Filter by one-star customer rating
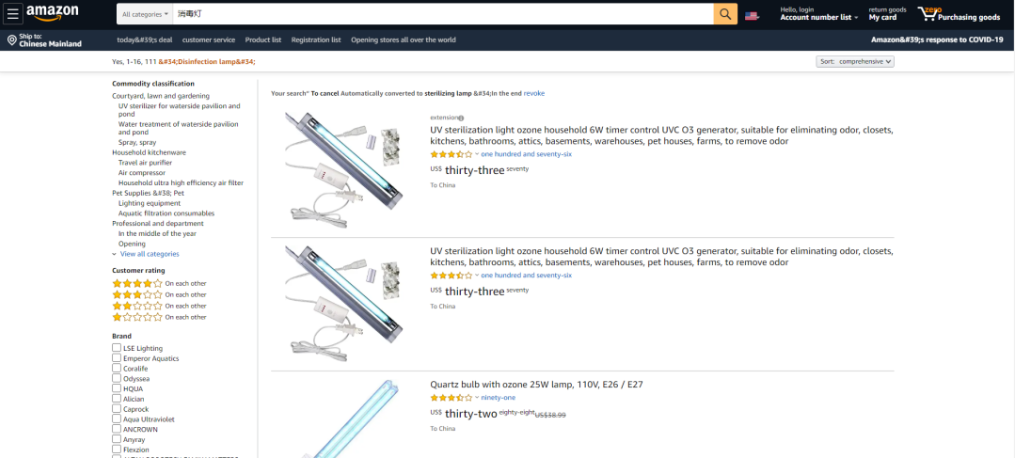Viewport: 1016px width, 459px height. [x=137, y=317]
